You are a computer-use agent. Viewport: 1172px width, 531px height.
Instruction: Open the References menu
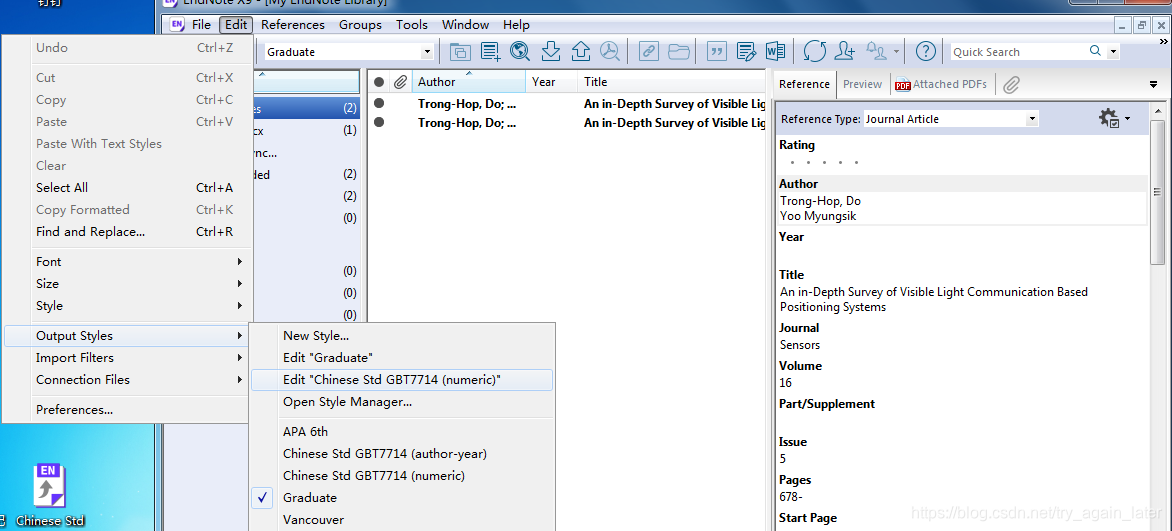pos(292,24)
